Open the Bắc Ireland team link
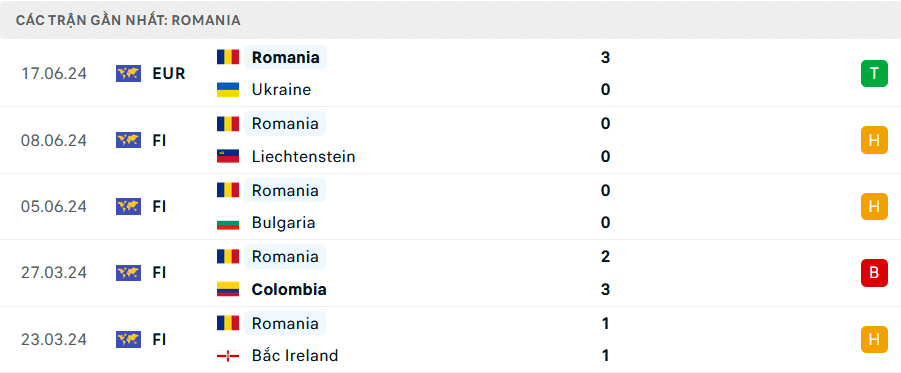 [x=295, y=356]
